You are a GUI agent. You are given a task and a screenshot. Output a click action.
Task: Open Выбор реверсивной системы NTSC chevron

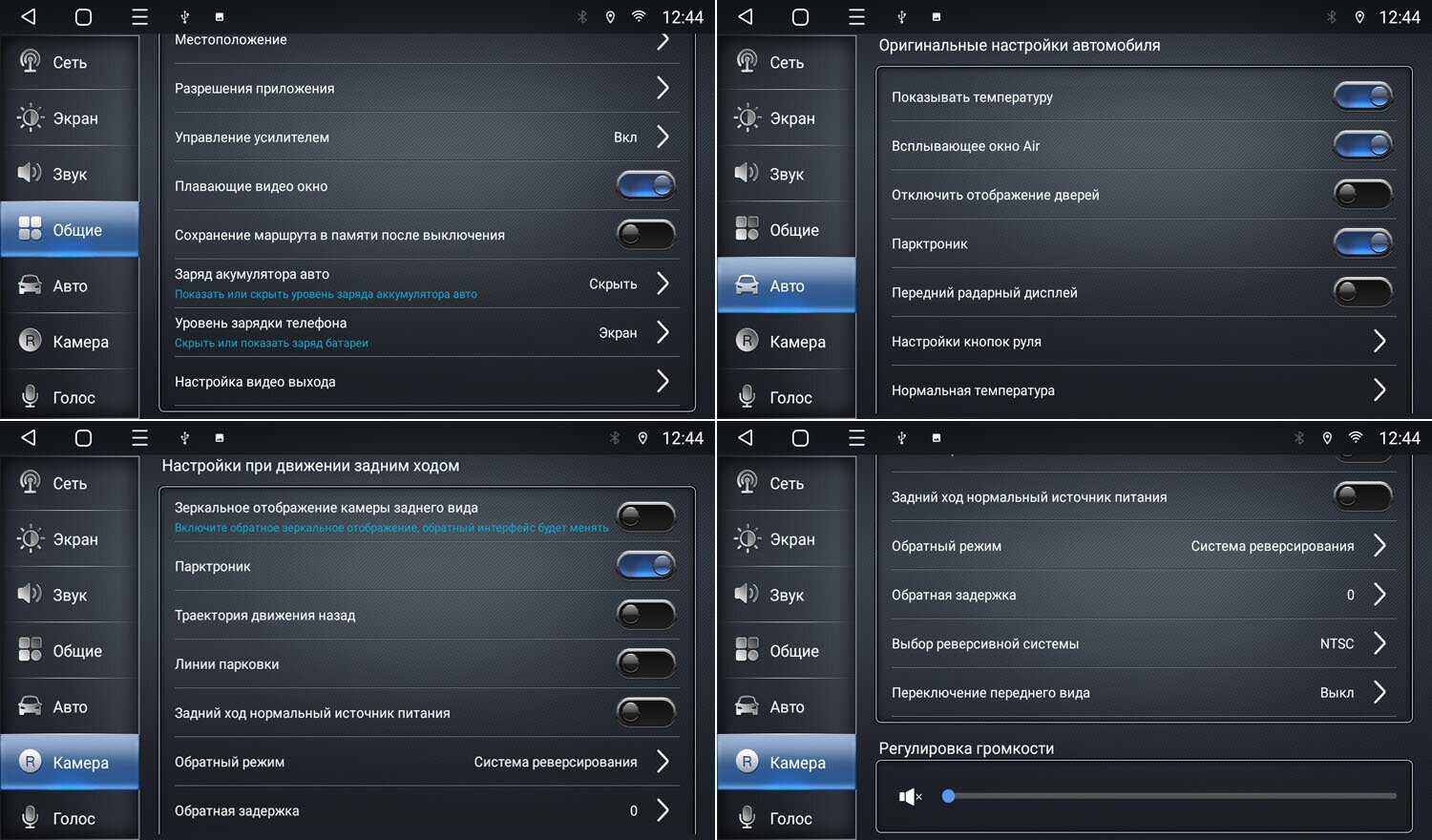1379,643
